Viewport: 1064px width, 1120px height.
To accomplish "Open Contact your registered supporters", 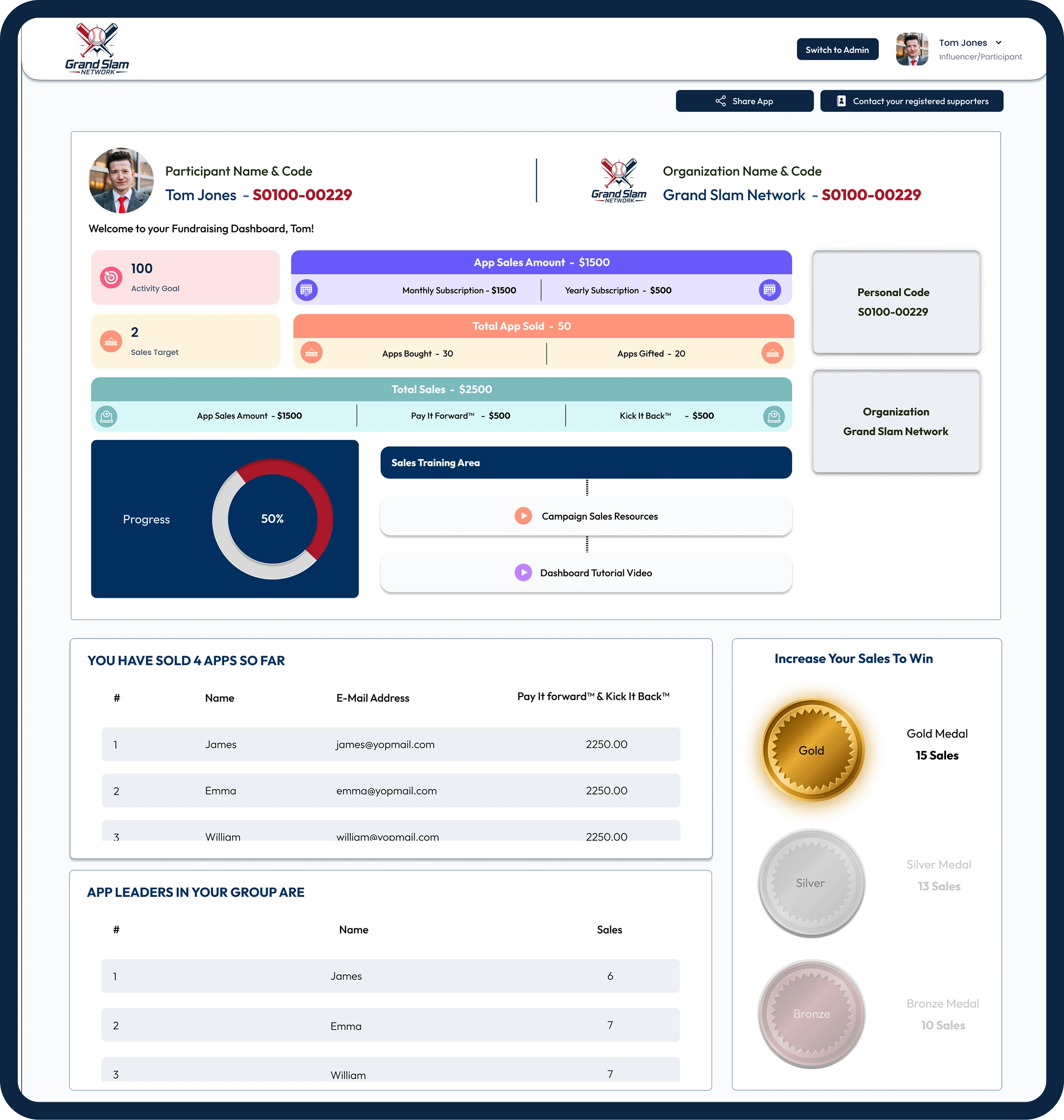I will (911, 100).
